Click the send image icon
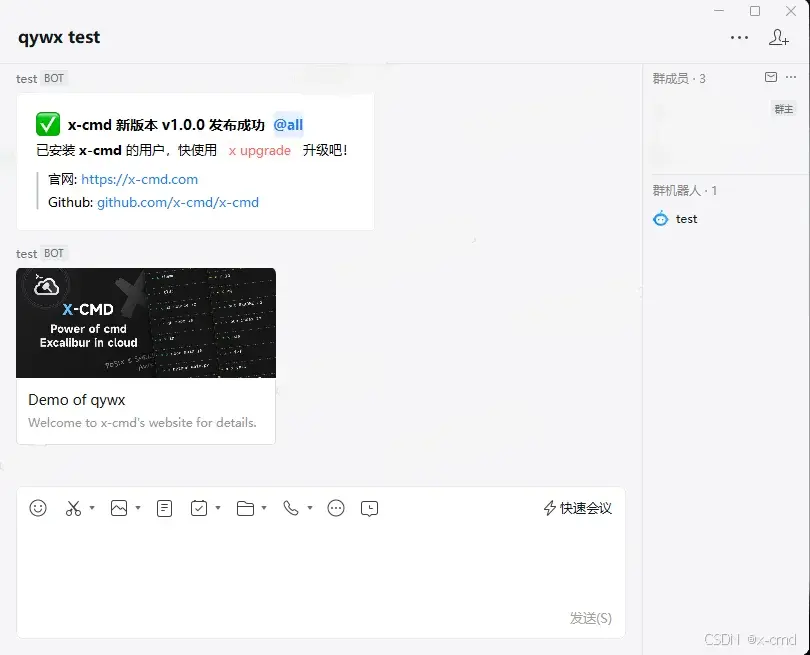This screenshot has width=810, height=655. [119, 508]
